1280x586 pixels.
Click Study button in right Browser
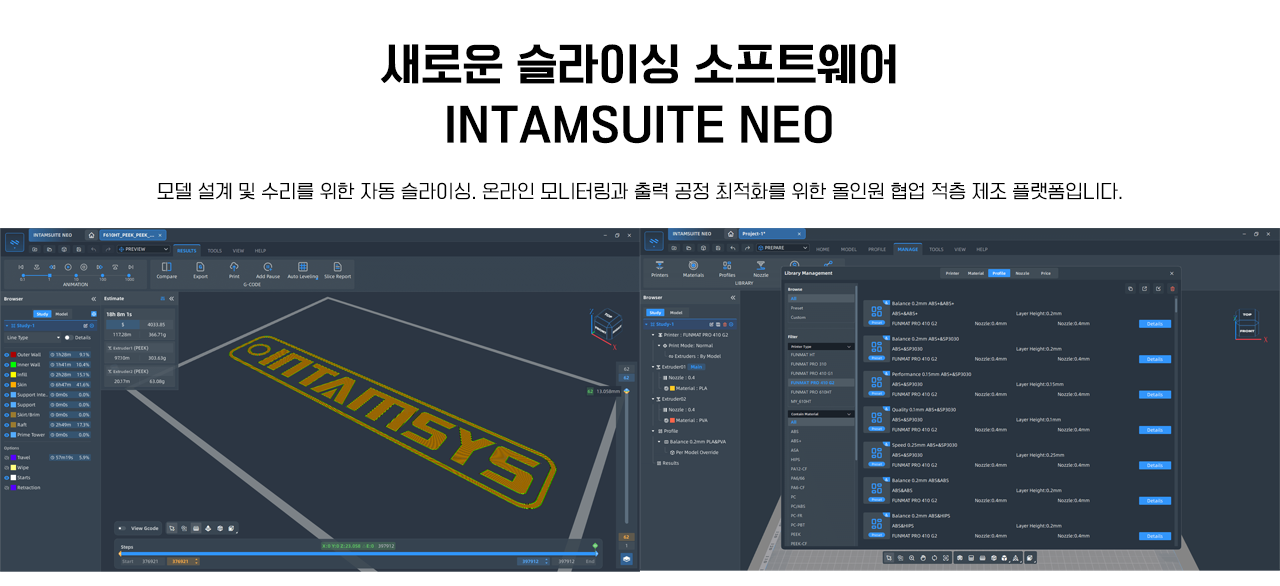pyautogui.click(x=655, y=312)
